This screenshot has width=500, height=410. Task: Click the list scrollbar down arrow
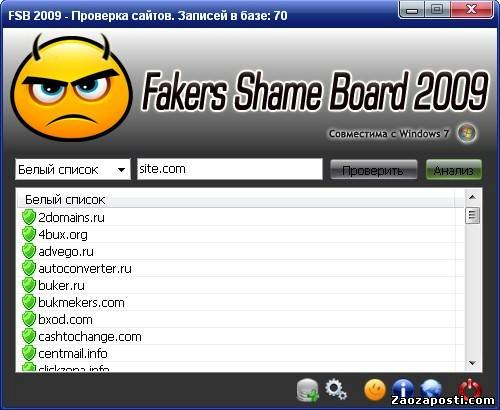472,362
